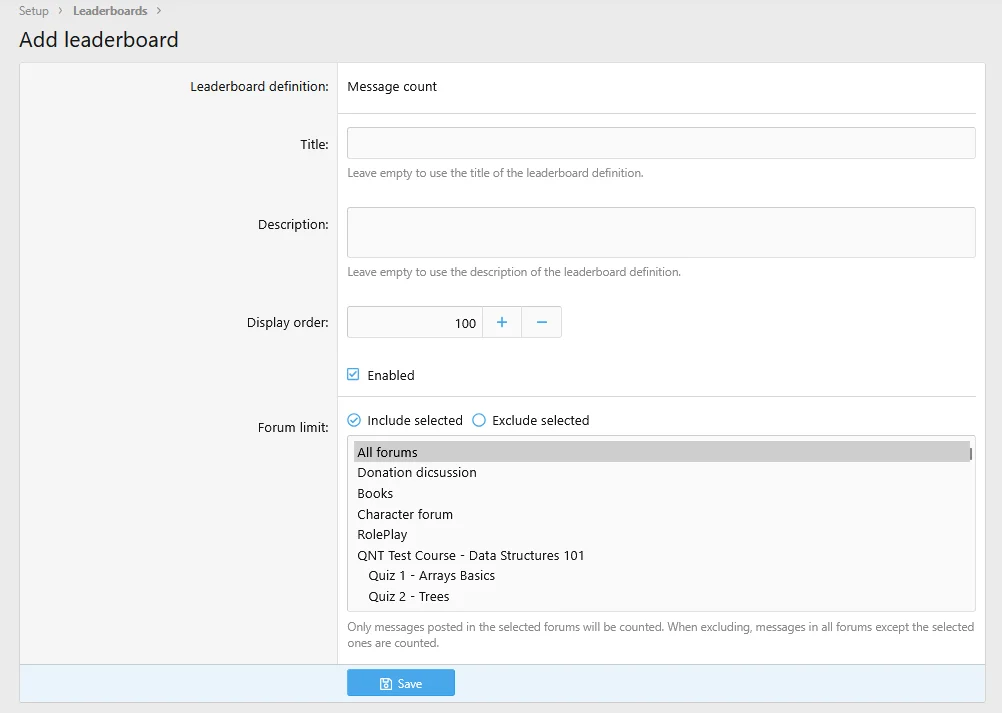
Task: Select the Character forum entry
Action: (x=661, y=514)
